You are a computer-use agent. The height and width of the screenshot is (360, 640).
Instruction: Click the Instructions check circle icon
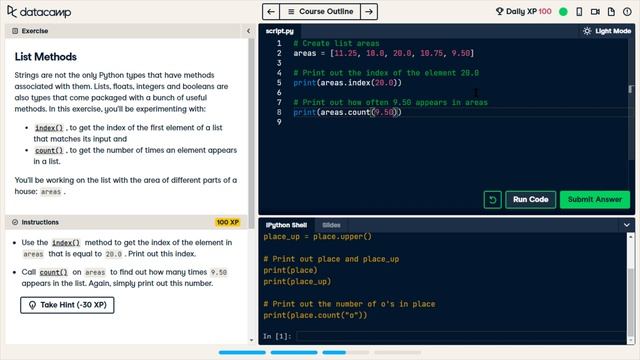point(15,222)
